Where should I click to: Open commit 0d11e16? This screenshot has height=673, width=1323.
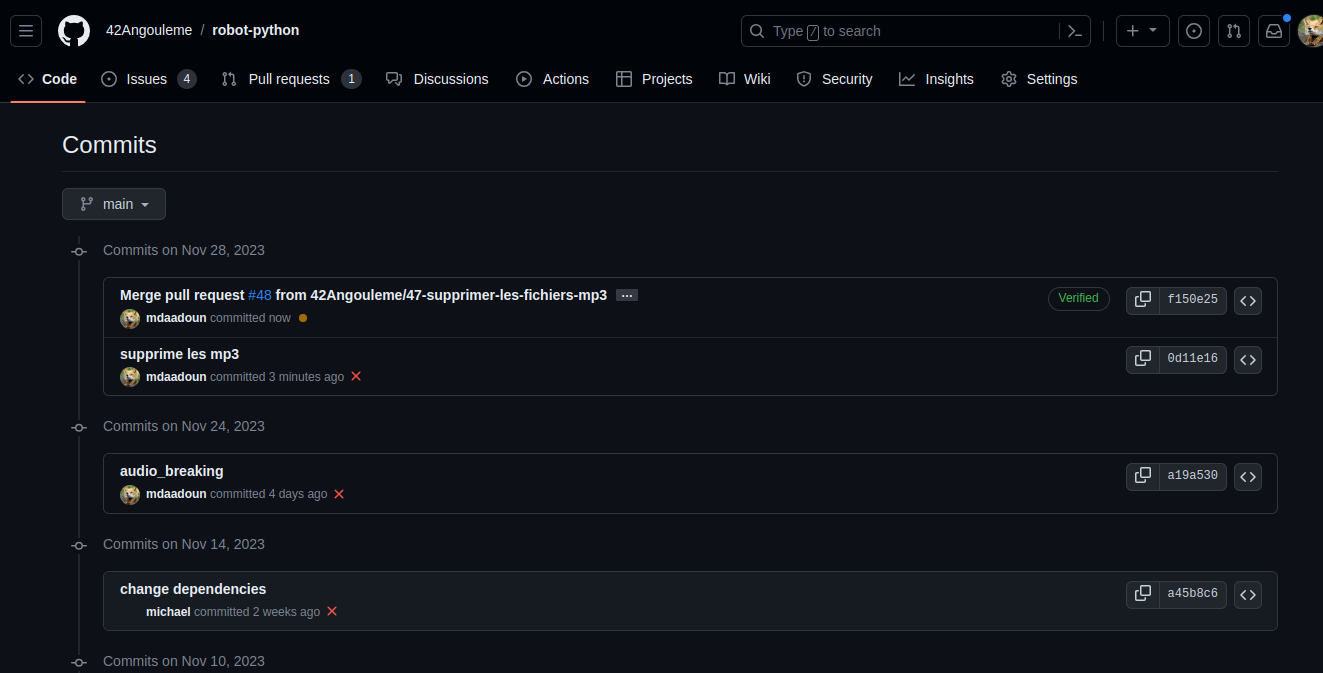click(x=1193, y=359)
